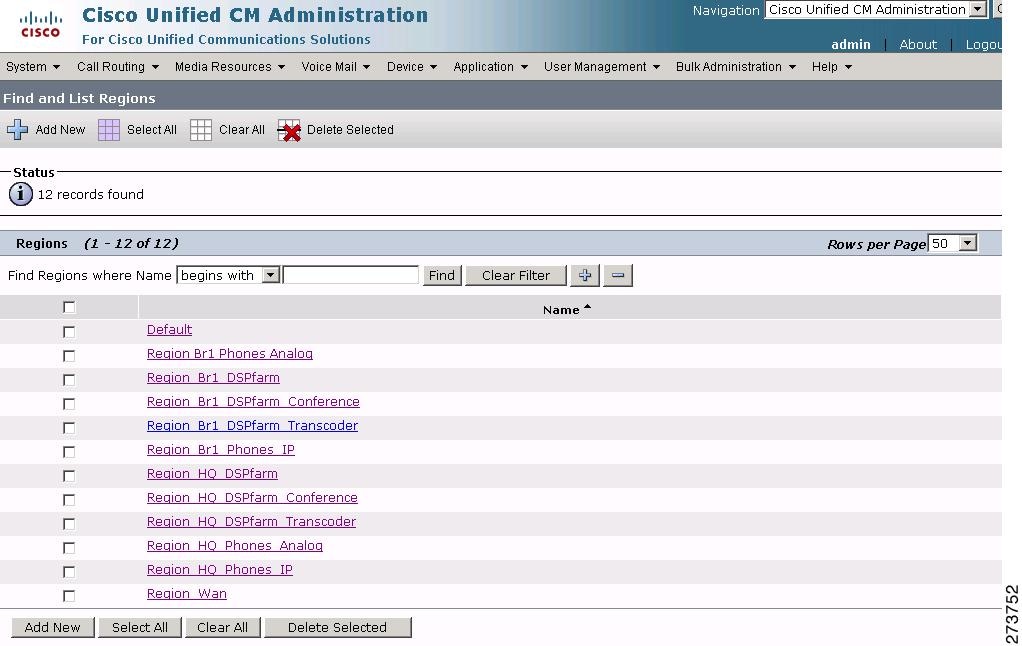Open the Region_HQ_Phones_IP link
1022x646 pixels.
(x=220, y=570)
